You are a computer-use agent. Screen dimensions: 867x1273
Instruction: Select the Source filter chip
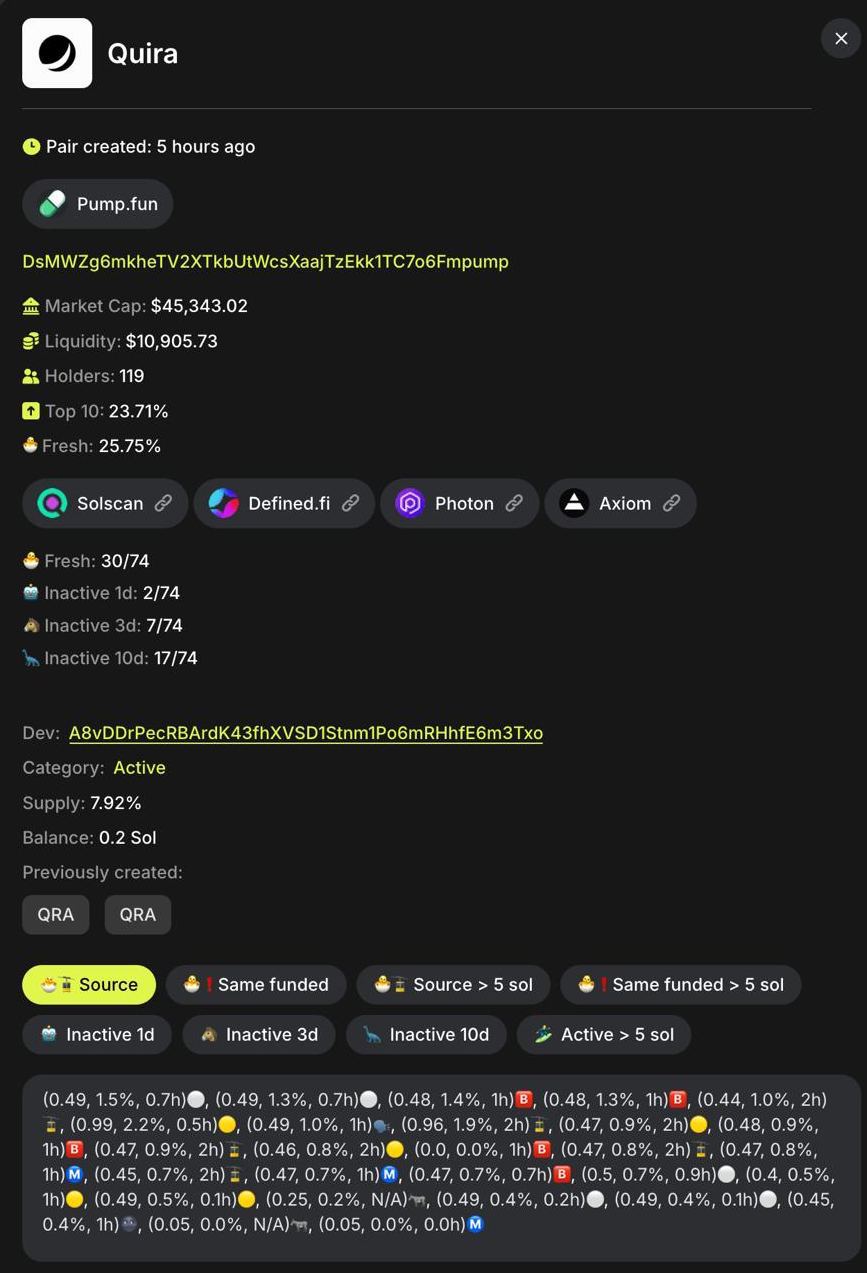(x=89, y=985)
